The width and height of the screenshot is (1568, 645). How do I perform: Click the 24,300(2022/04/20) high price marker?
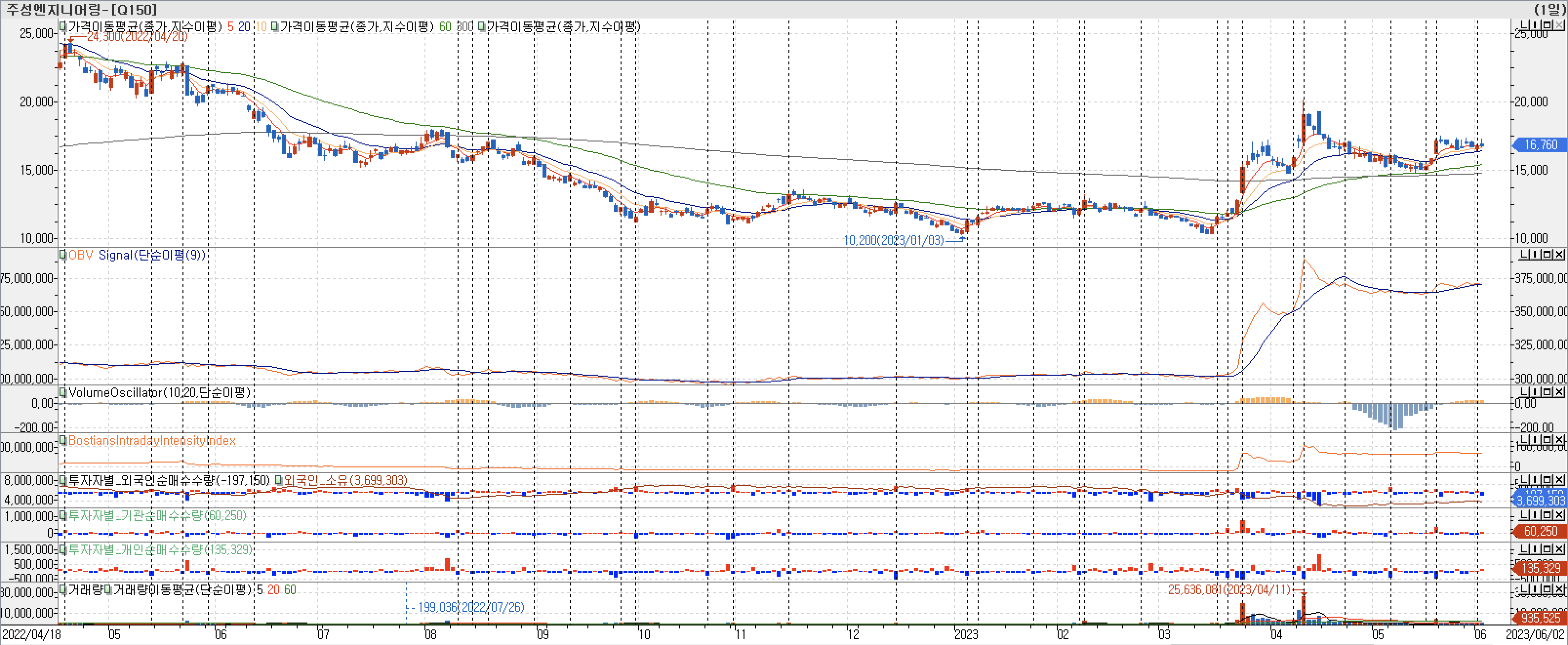pyautogui.click(x=137, y=37)
